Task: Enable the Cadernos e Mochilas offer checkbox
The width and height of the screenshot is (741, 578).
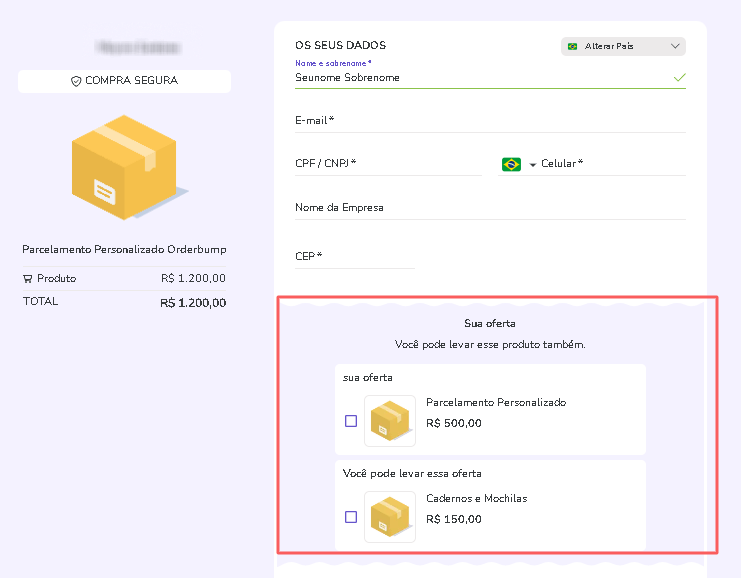Action: [351, 517]
